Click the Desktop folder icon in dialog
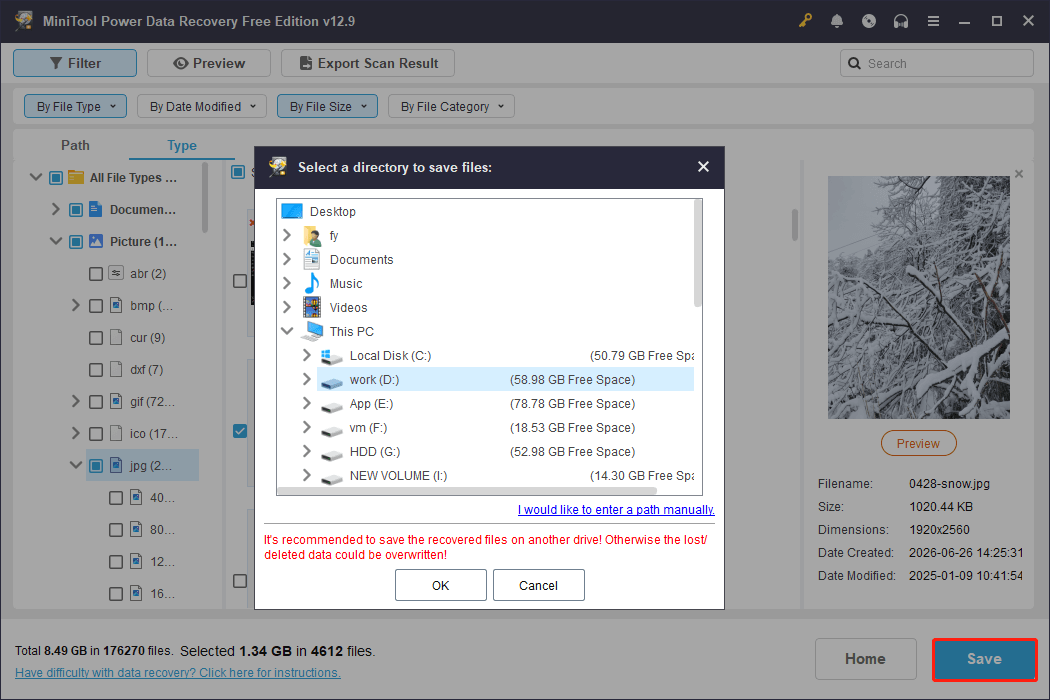This screenshot has width=1050, height=700. coord(292,211)
